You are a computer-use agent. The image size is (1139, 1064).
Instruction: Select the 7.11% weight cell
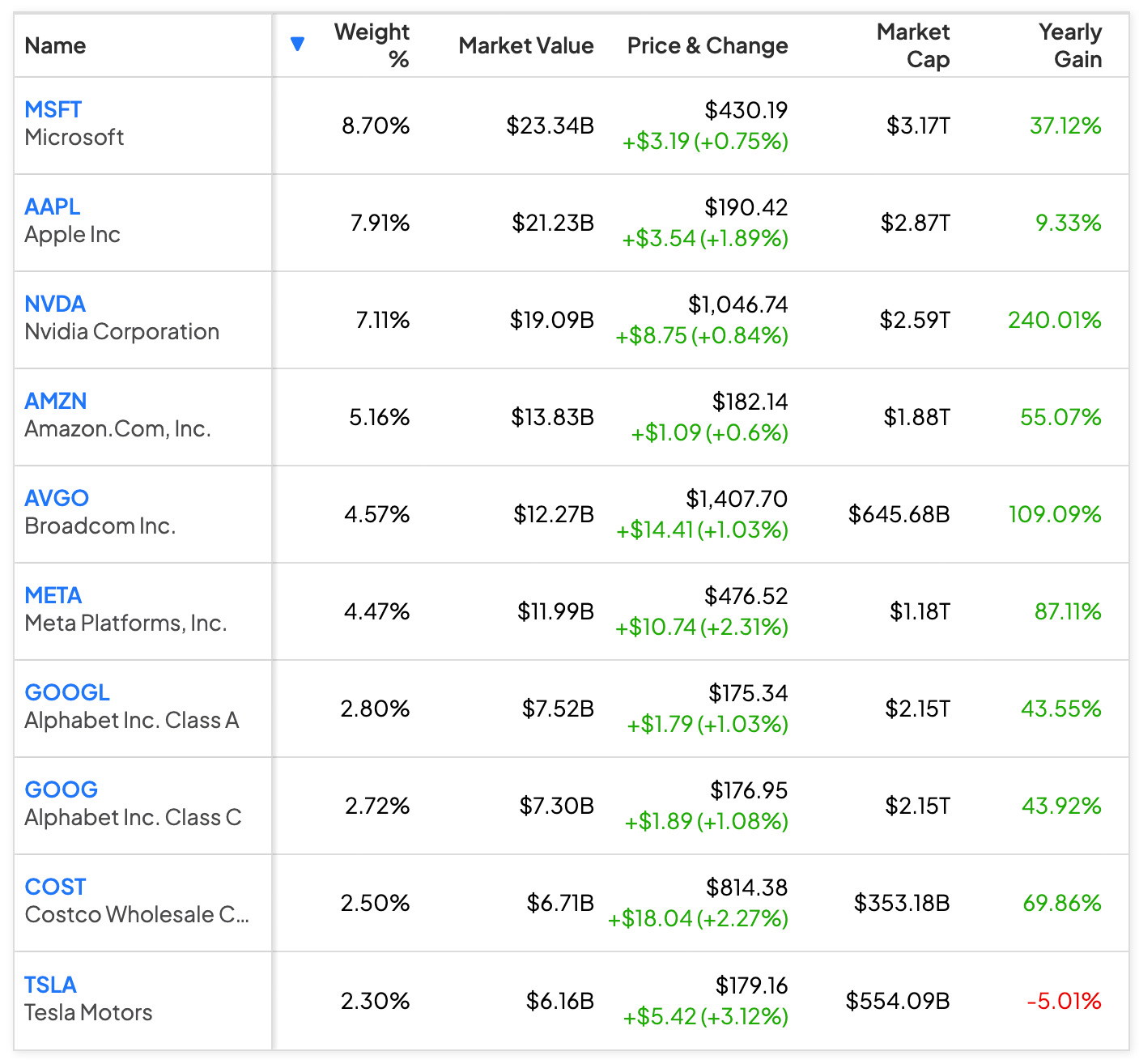pos(383,320)
